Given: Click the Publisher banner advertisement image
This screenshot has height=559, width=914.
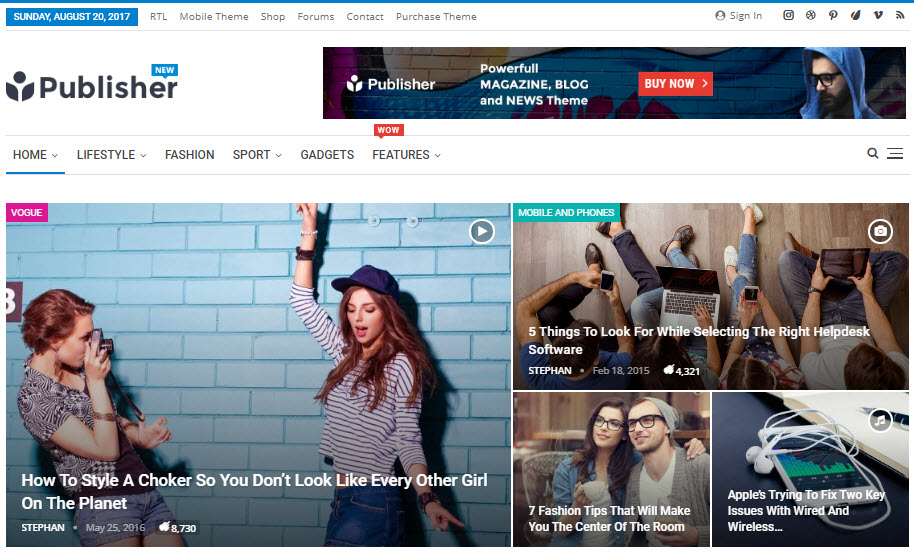Looking at the screenshot, I should (614, 83).
